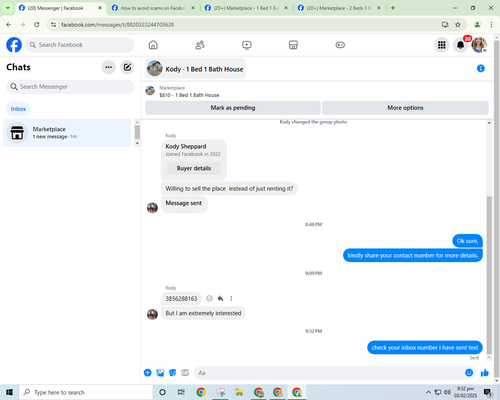Click Mark as pending button
500x400 pixels.
point(233,108)
